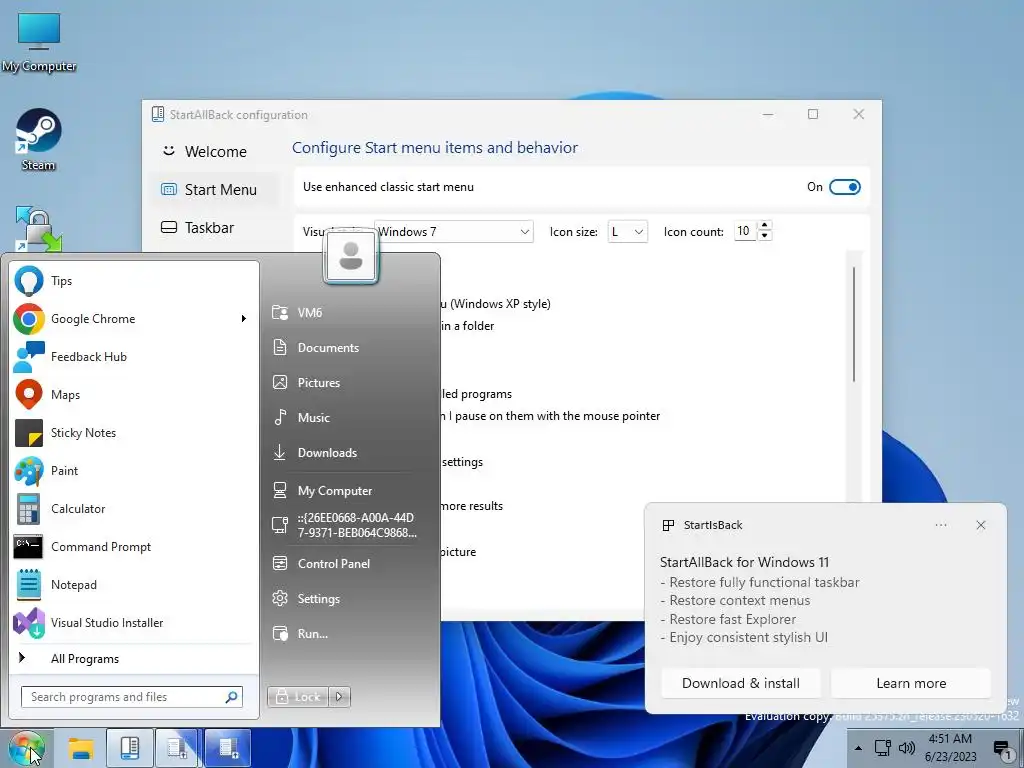
Task: Open My Computer desktop icon
Action: [39, 42]
